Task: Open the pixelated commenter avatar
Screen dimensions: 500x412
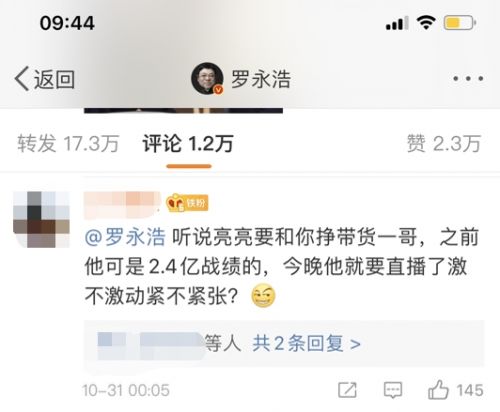Action: coord(41,219)
